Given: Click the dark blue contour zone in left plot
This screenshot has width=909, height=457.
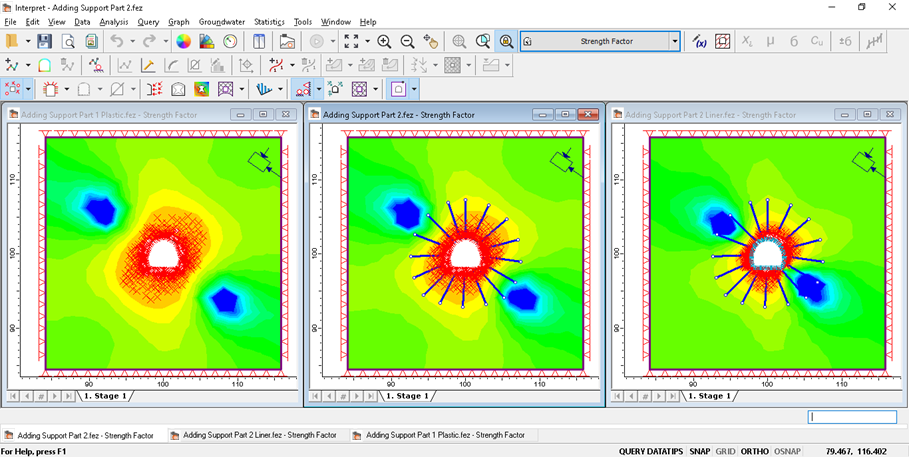Looking at the screenshot, I should click(101, 209).
